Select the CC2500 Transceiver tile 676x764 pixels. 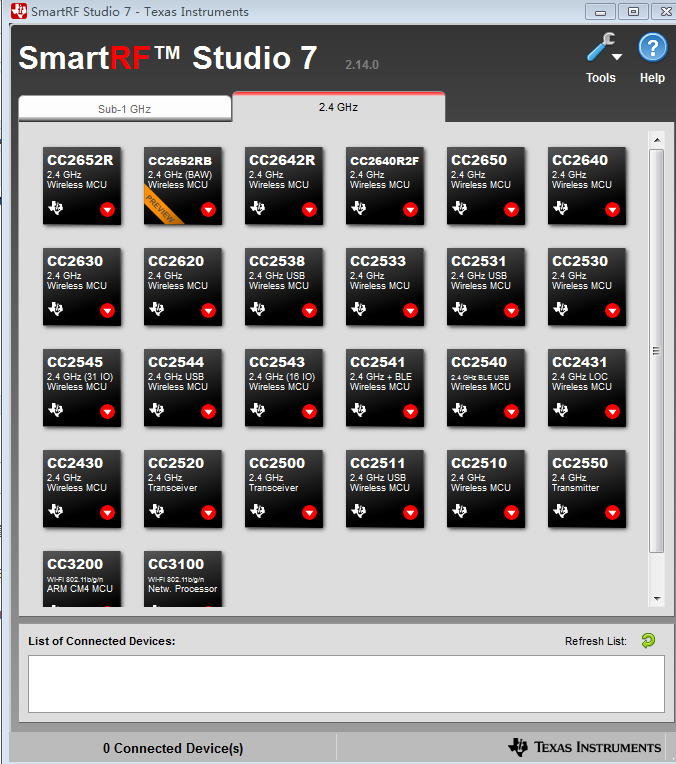pos(284,488)
